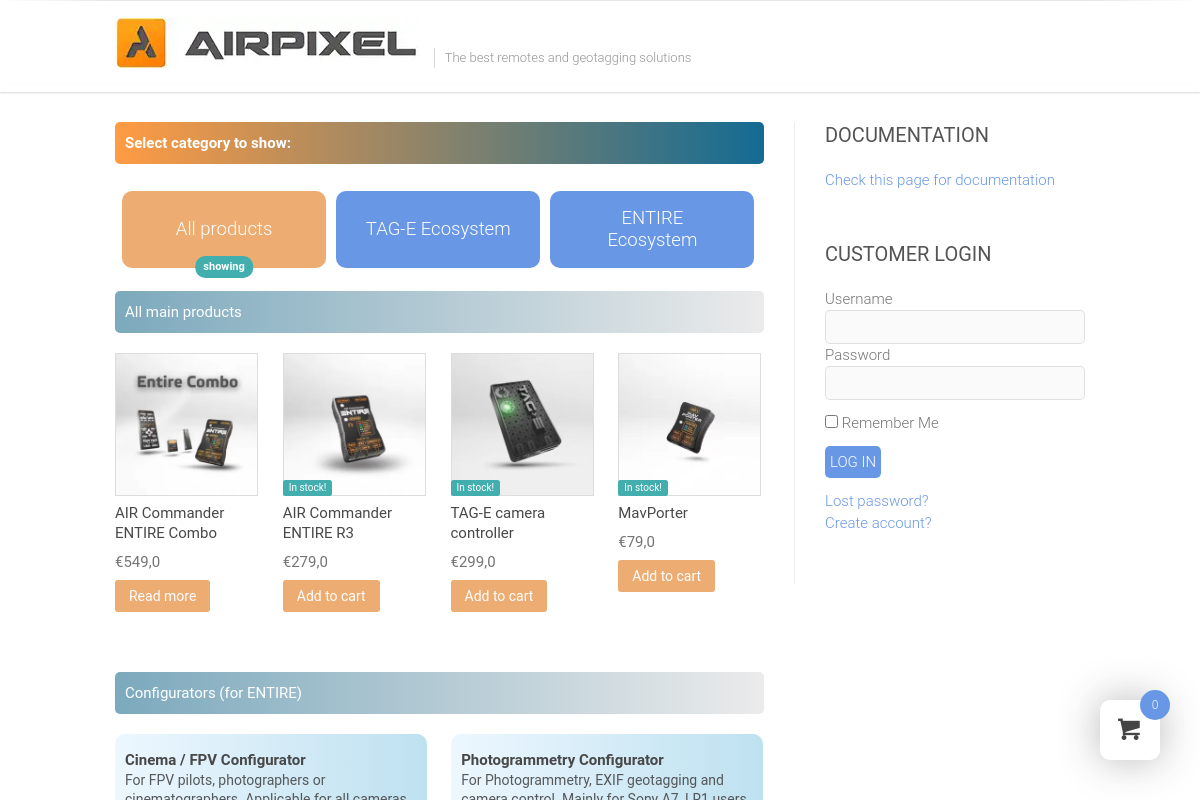Add MavPorter to cart
This screenshot has height=800, width=1200.
click(666, 576)
